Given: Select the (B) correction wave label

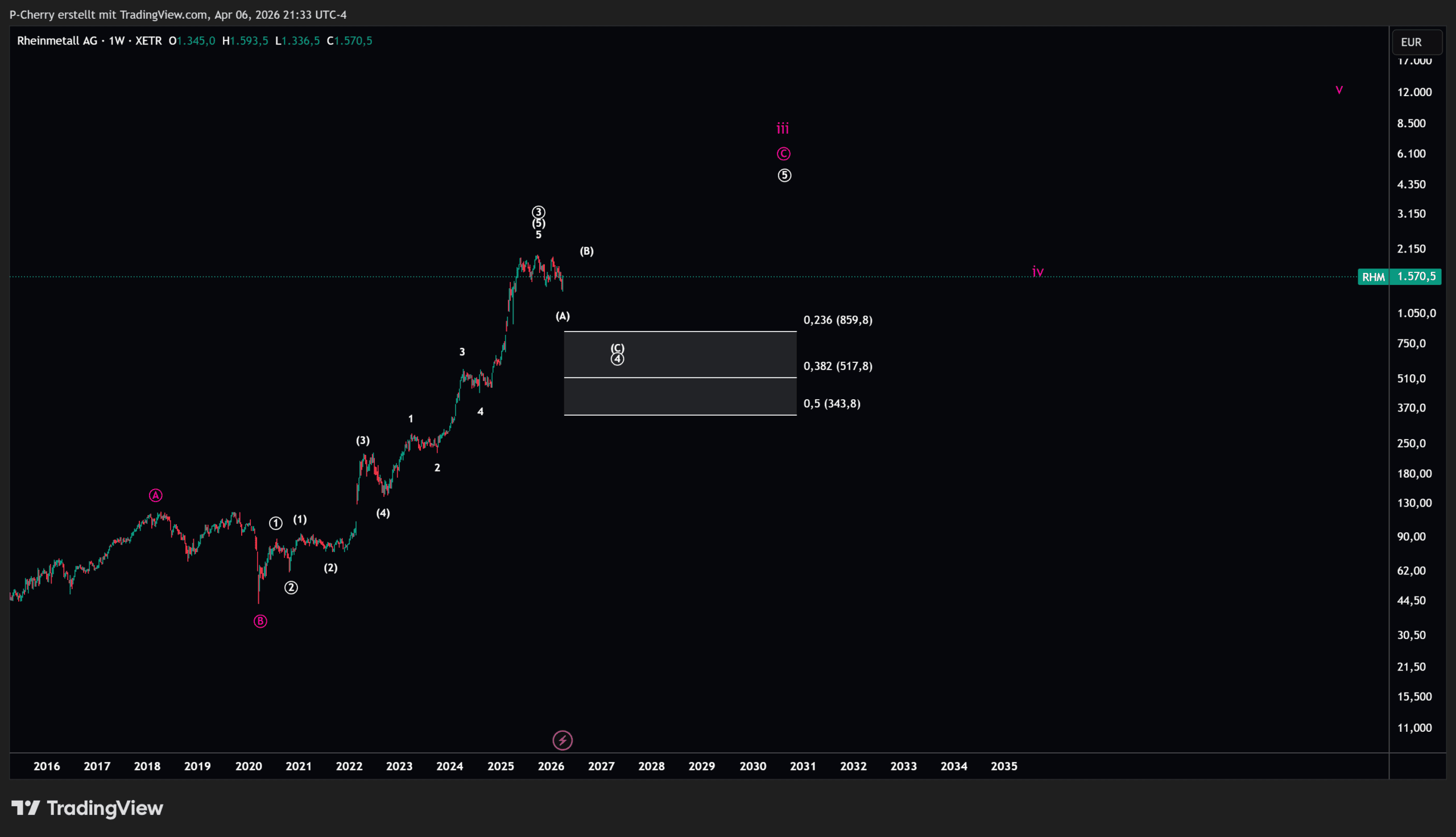Looking at the screenshot, I should click(586, 251).
